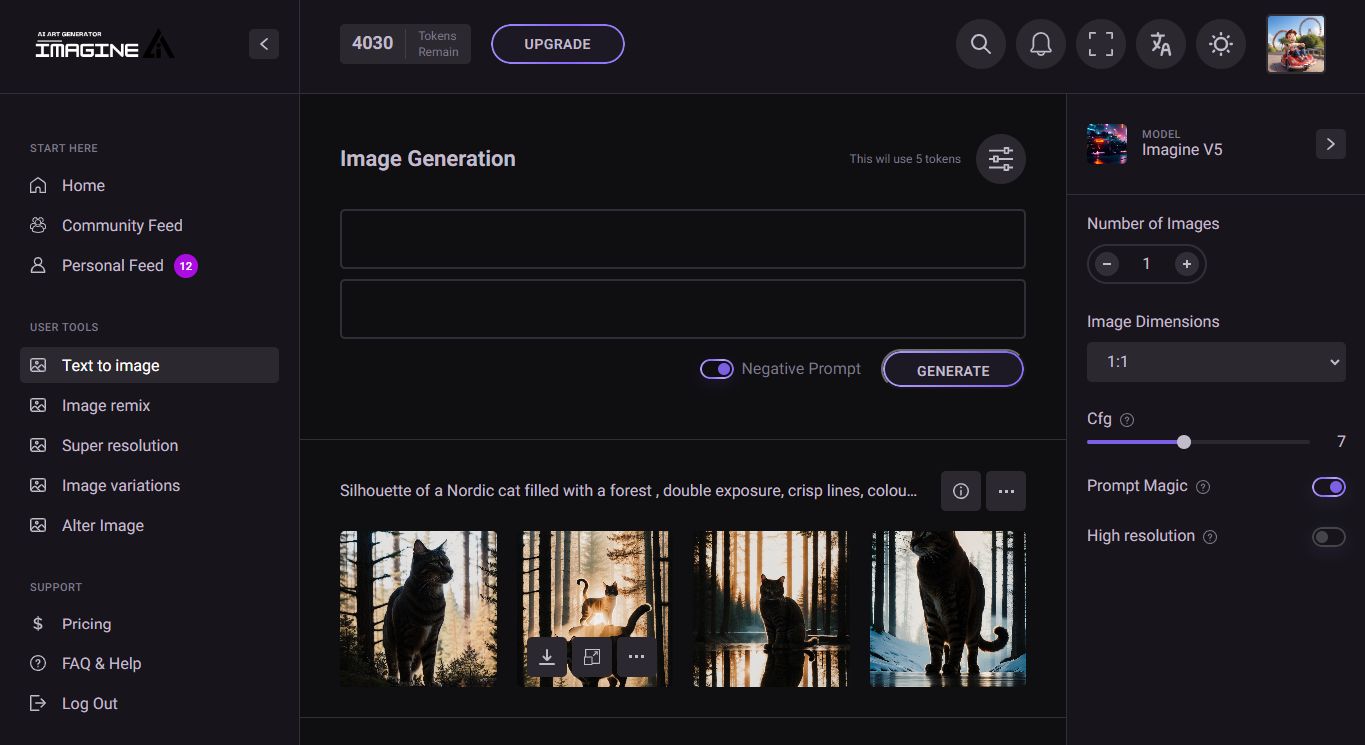Open the search icon in header
The width and height of the screenshot is (1365, 745).
[x=981, y=44]
